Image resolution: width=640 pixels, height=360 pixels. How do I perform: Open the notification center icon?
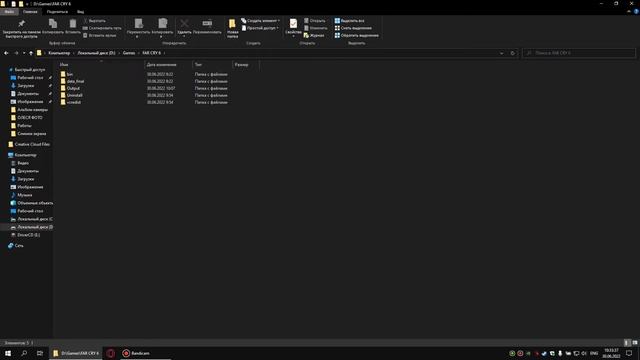coord(629,353)
